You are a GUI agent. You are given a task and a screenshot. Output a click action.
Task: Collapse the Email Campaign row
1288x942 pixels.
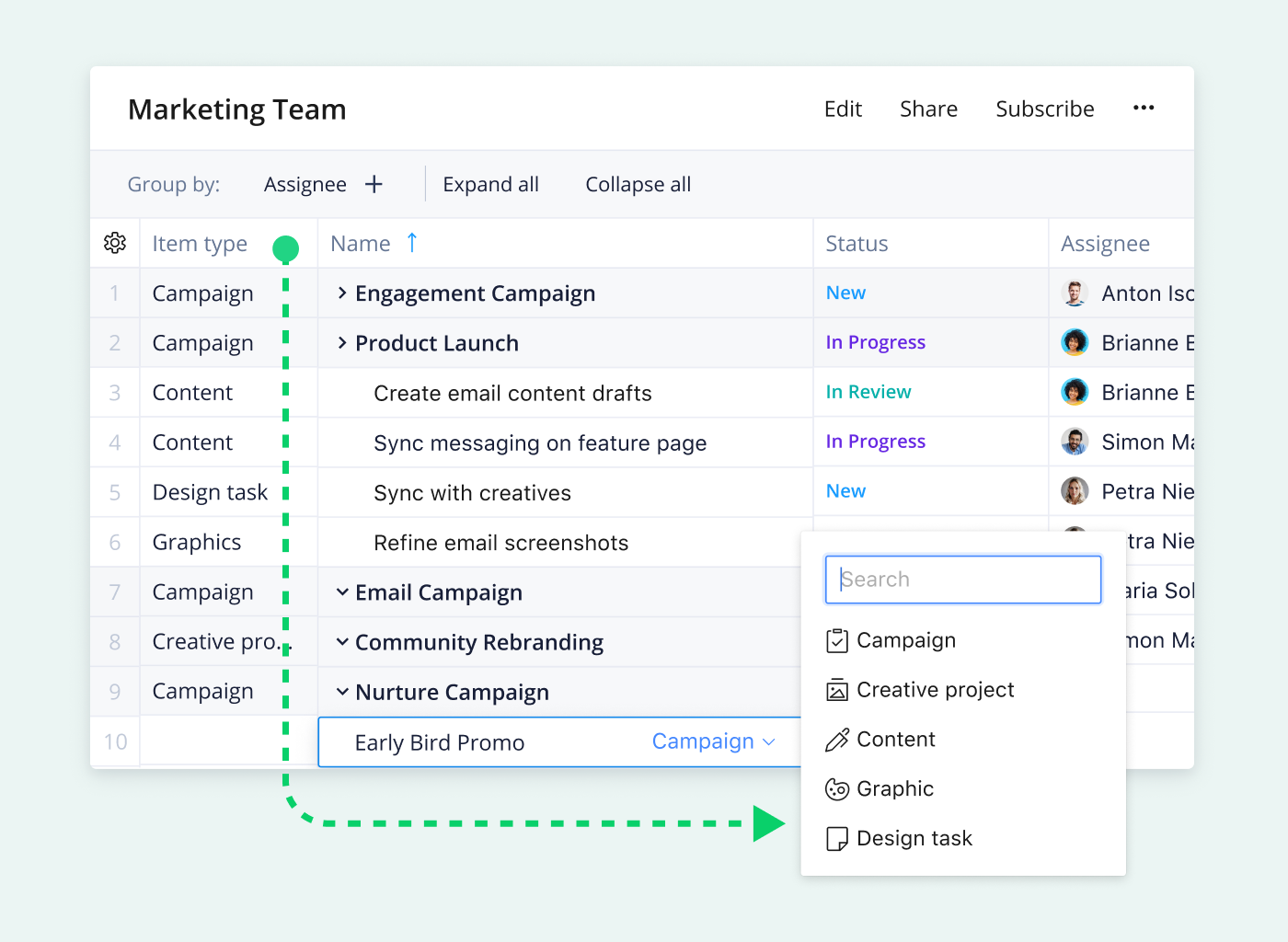(342, 592)
